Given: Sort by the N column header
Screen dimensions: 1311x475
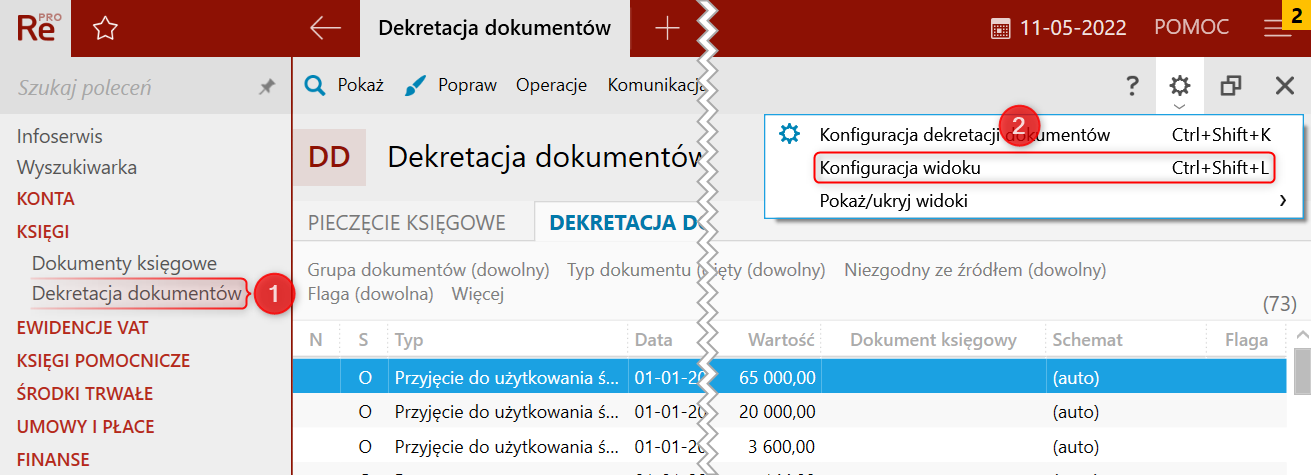Looking at the screenshot, I should tap(316, 340).
